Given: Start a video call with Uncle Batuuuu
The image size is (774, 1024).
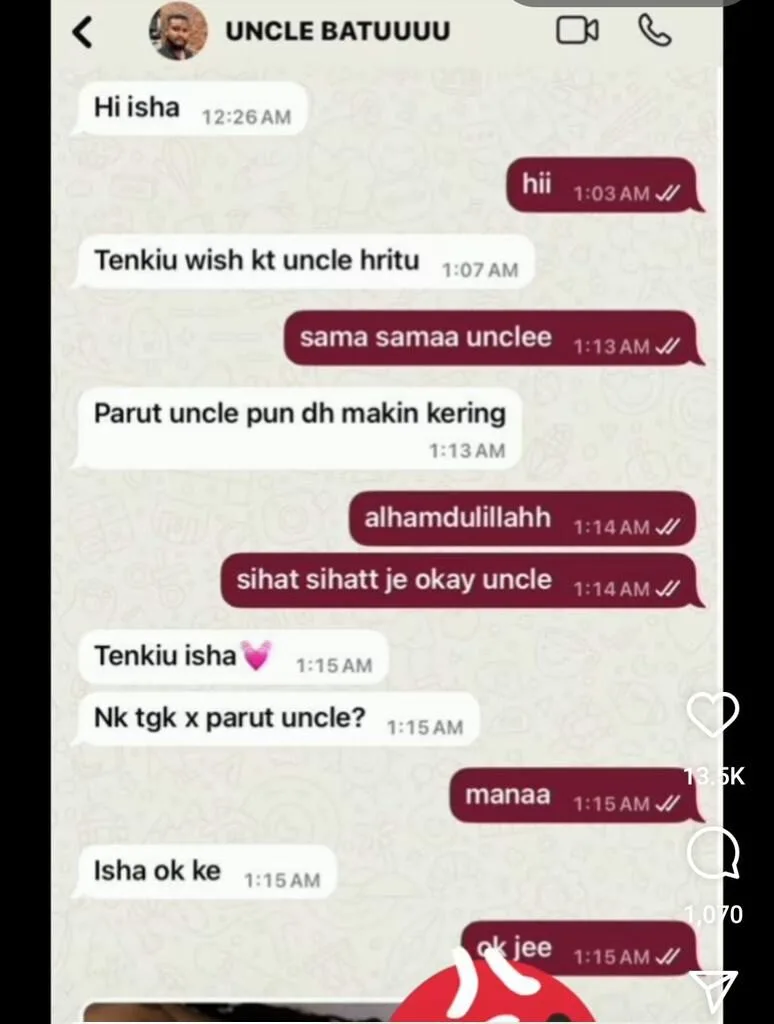Looking at the screenshot, I should pyautogui.click(x=577, y=31).
